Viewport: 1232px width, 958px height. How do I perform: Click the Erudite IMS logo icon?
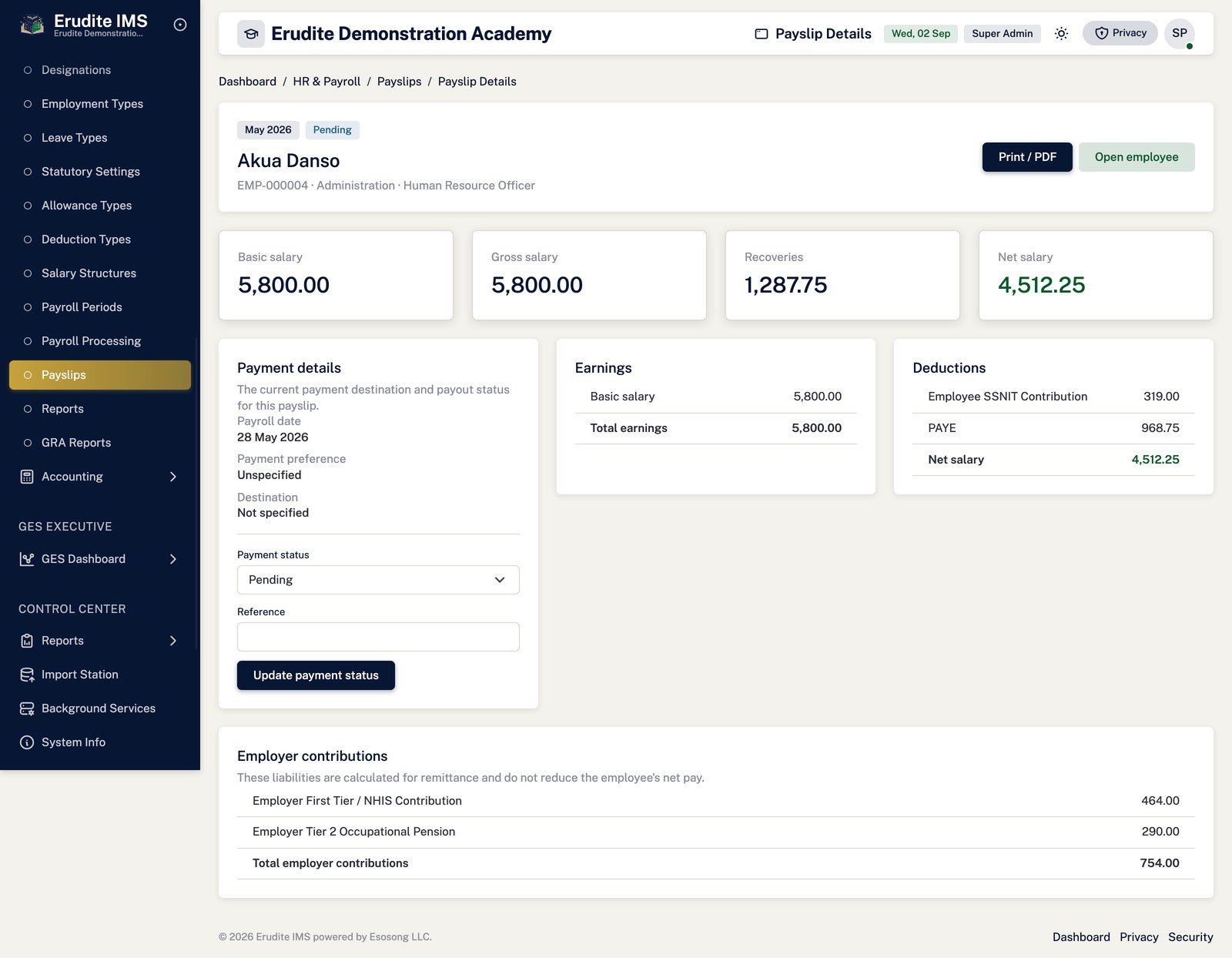pos(32,25)
